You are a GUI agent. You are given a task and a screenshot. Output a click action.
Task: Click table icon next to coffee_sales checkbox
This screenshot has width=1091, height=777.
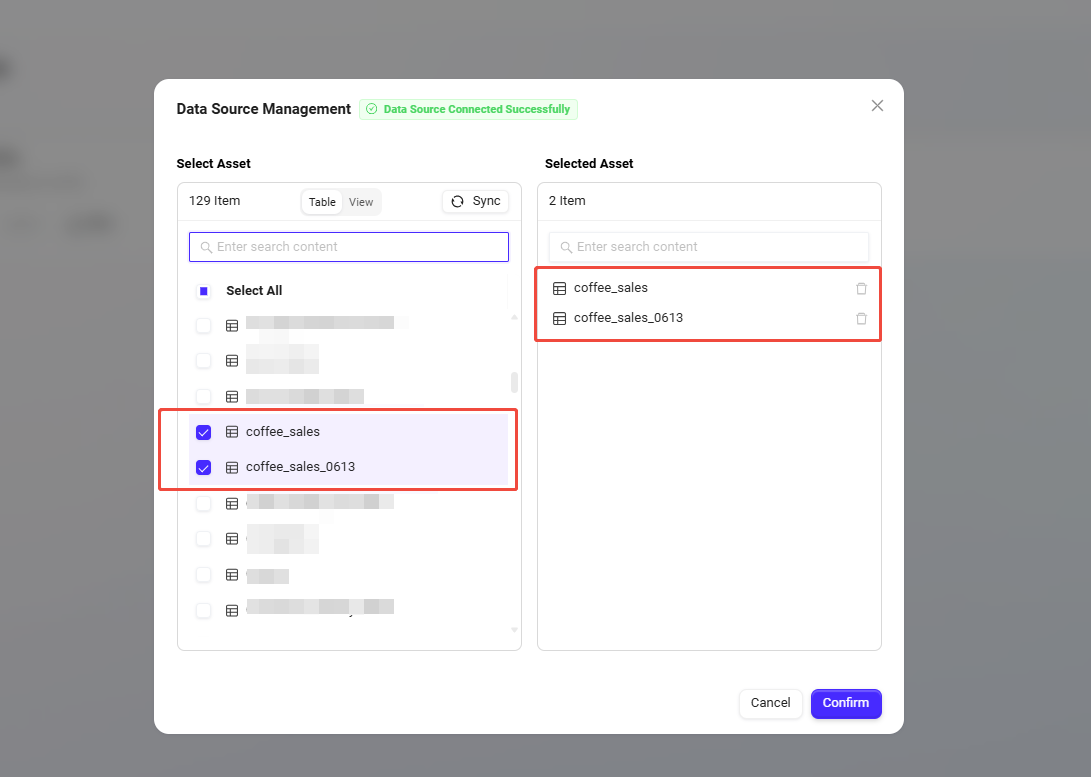click(x=232, y=432)
